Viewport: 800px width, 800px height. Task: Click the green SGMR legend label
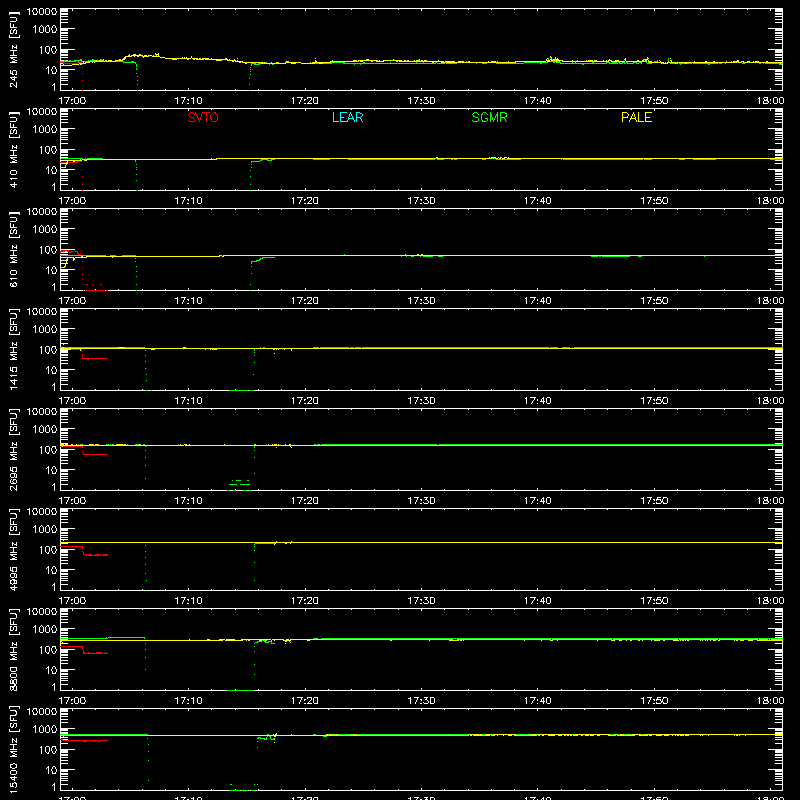489,117
